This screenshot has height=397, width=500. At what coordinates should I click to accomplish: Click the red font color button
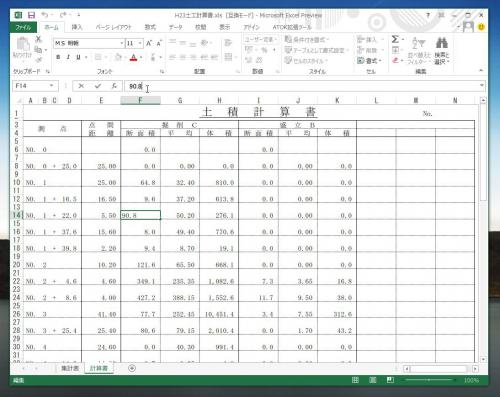[x=134, y=57]
